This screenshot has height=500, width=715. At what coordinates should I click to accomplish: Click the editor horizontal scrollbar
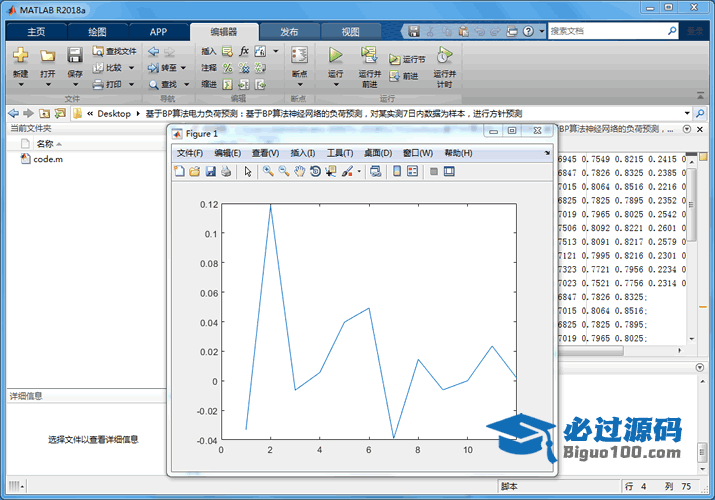(x=591, y=351)
